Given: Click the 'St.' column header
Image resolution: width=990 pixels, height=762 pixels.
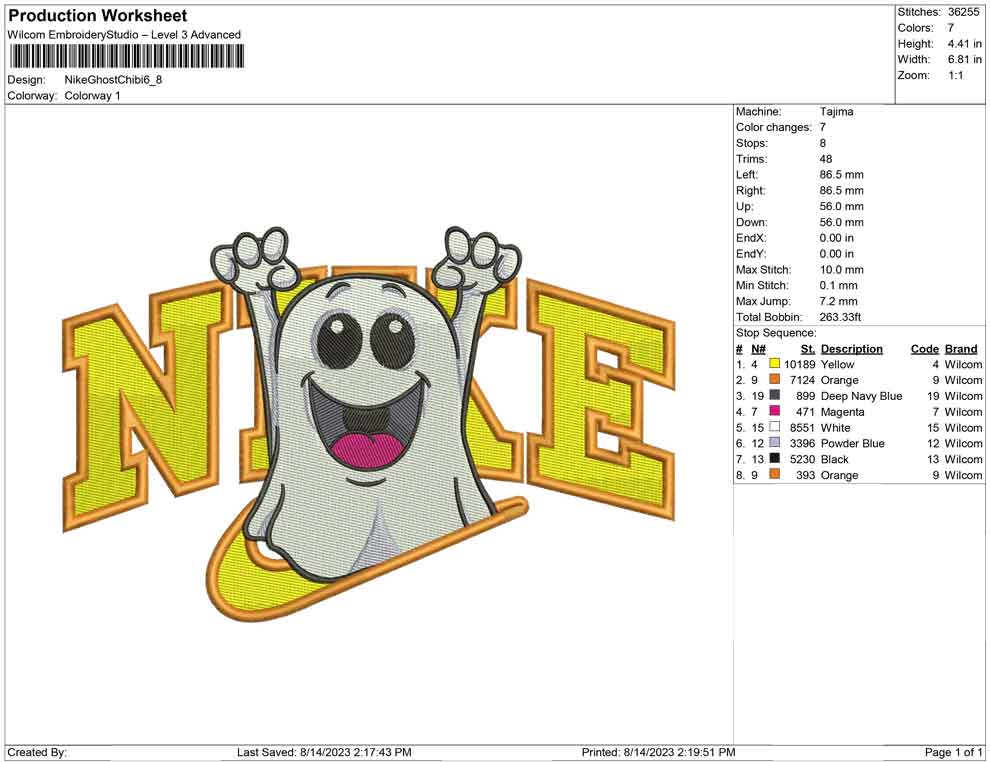Looking at the screenshot, I should pyautogui.click(x=808, y=348).
